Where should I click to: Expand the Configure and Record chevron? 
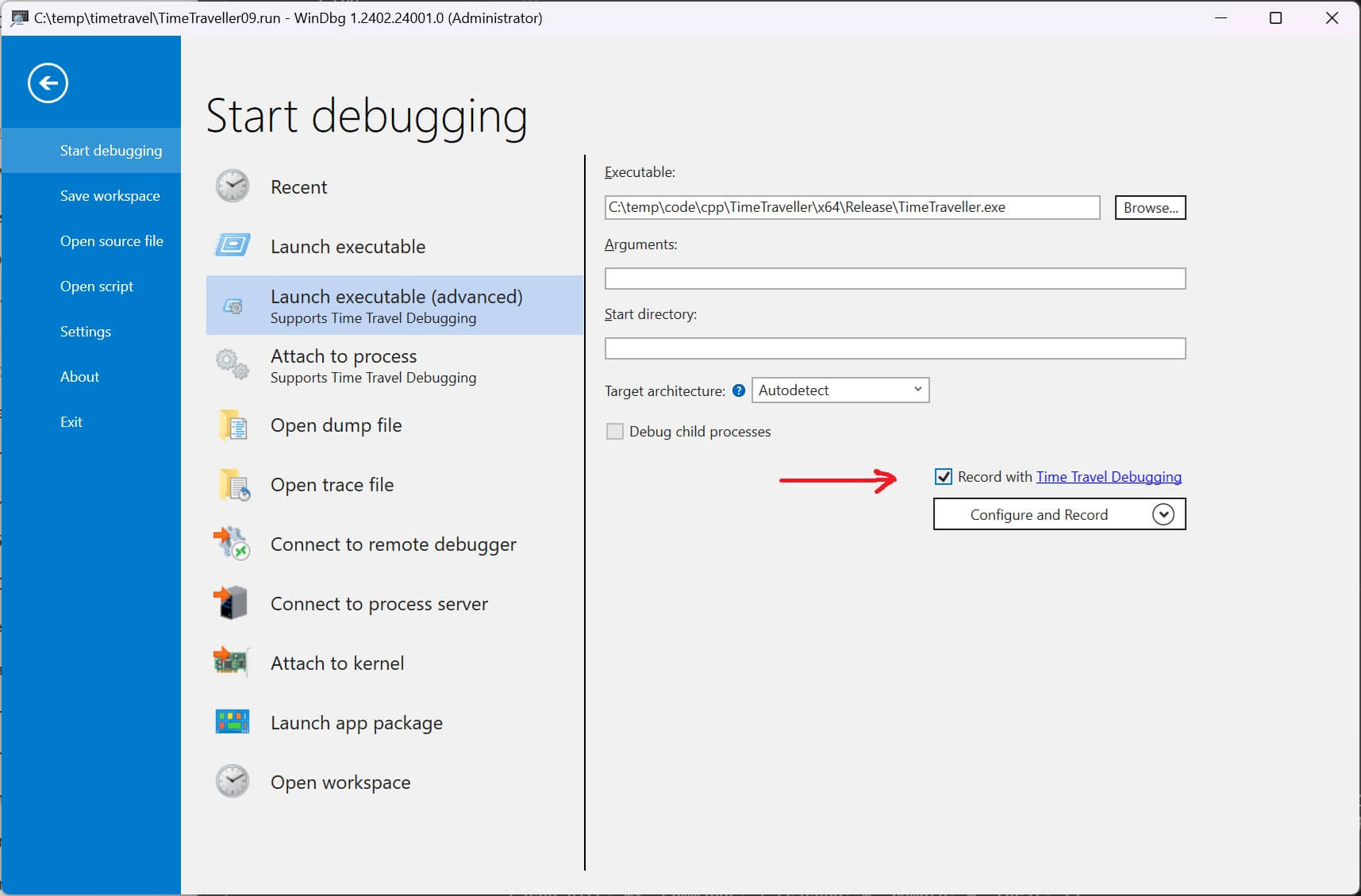point(1163,514)
